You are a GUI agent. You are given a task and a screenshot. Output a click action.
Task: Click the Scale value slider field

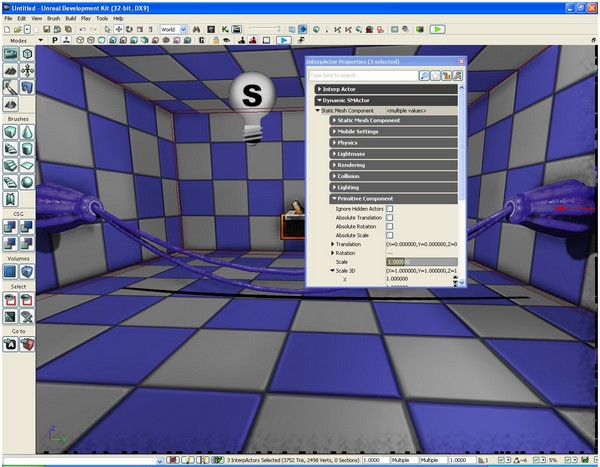coord(422,262)
